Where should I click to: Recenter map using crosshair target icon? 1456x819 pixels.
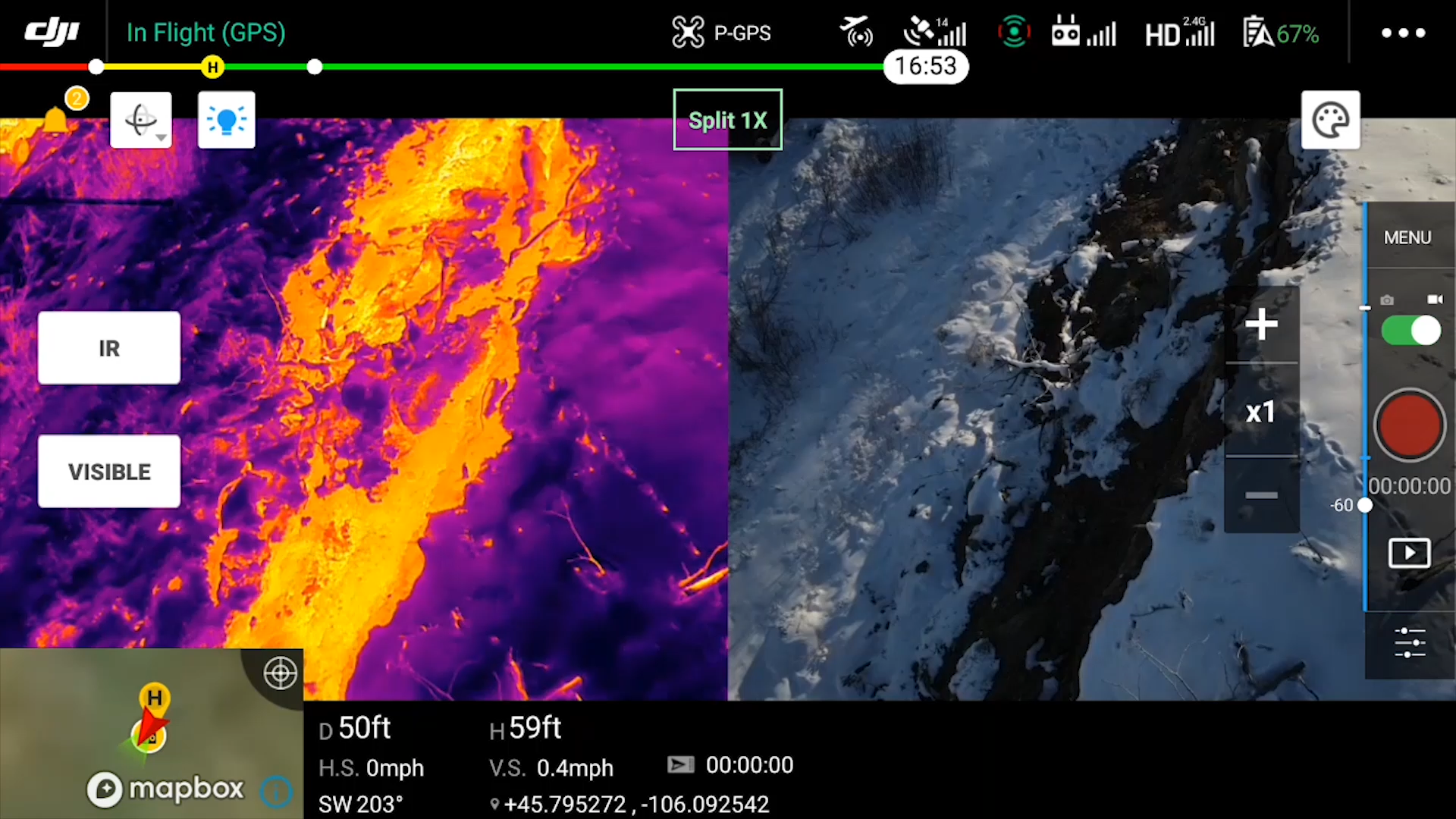point(280,673)
